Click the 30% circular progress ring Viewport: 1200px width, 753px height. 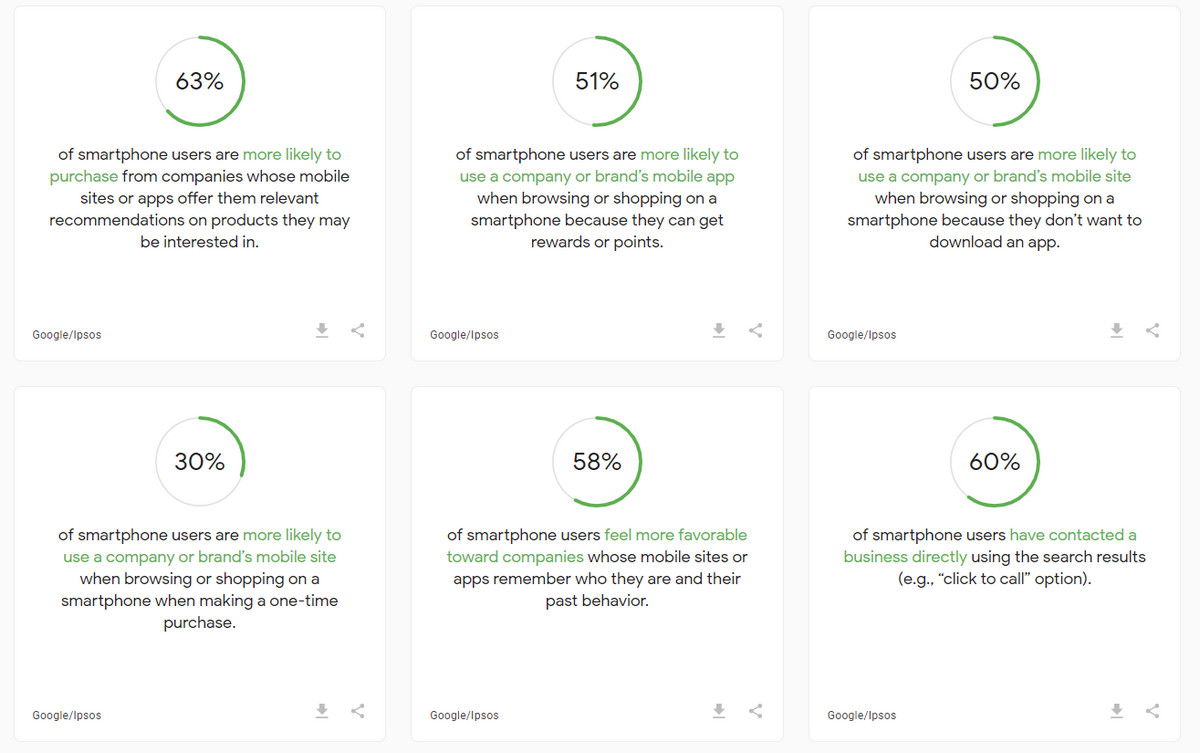click(200, 462)
